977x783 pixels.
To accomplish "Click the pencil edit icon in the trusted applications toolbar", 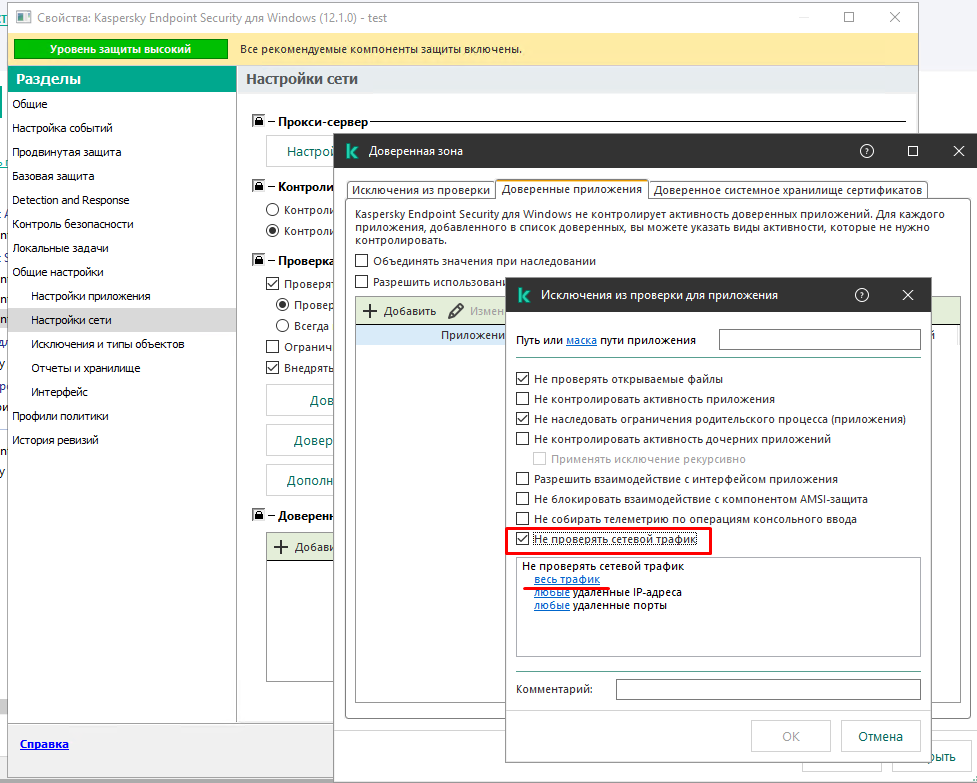I will (x=456, y=311).
